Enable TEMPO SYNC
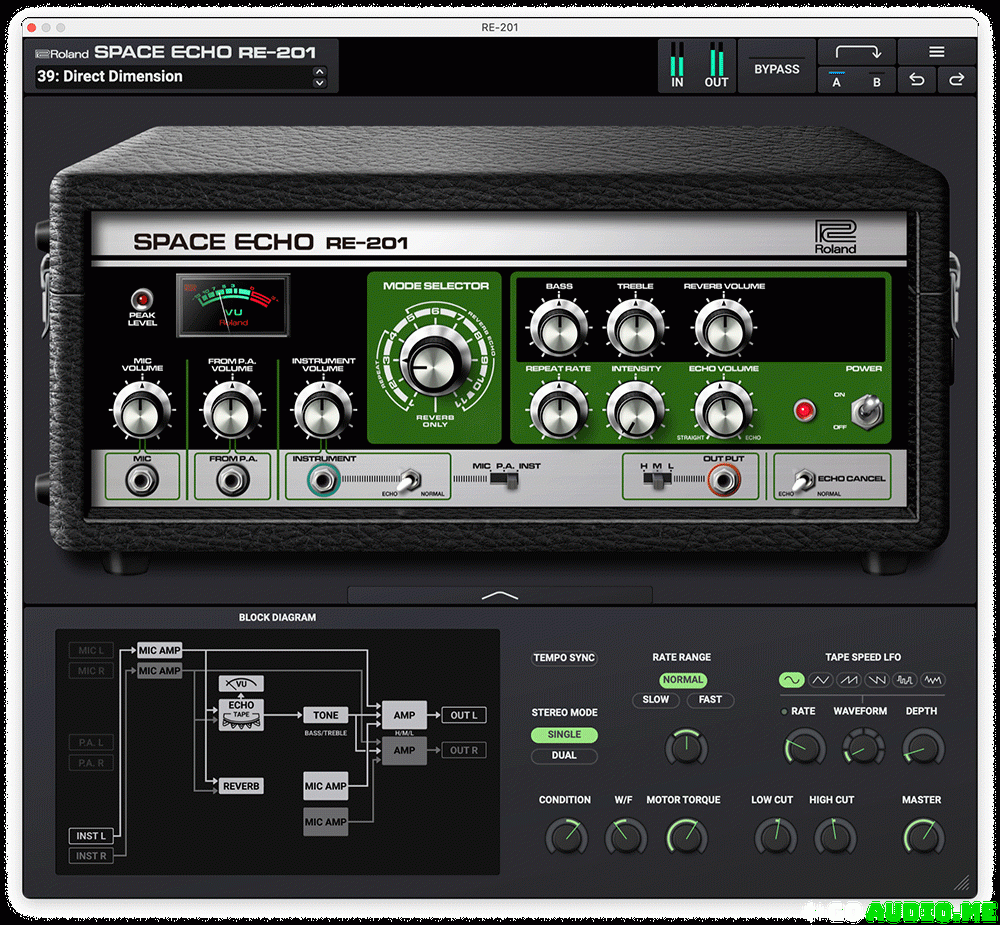 tap(564, 658)
